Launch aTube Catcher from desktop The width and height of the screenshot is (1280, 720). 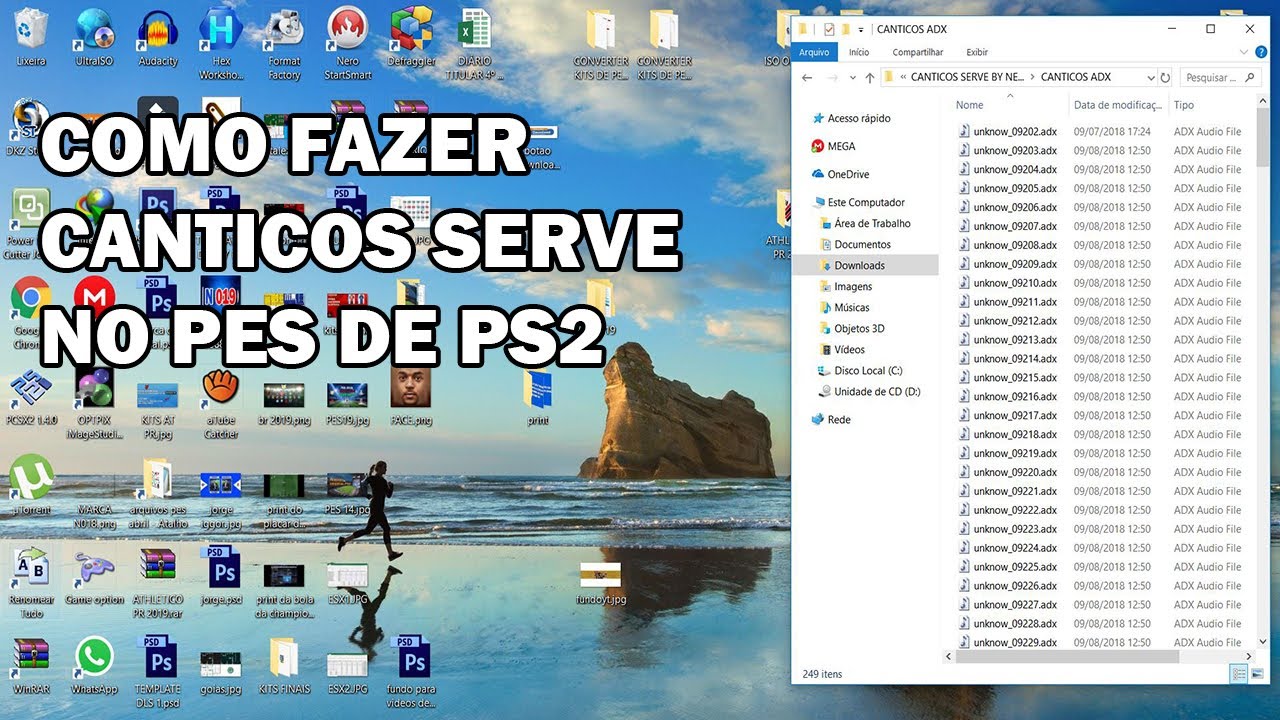pos(221,404)
